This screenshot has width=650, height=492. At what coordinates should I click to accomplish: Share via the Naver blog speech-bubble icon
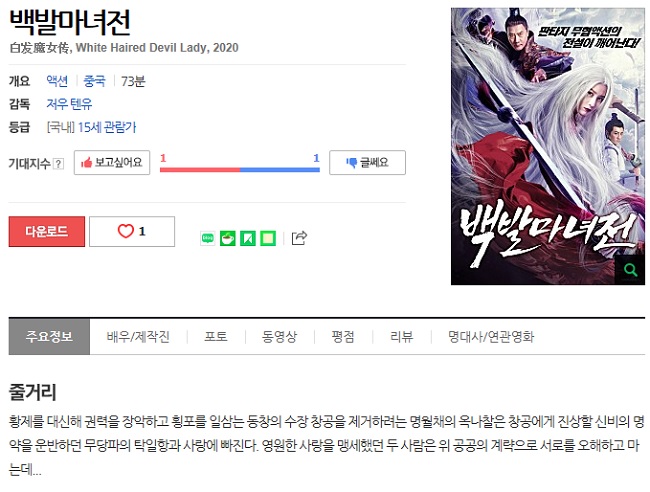tap(208, 238)
